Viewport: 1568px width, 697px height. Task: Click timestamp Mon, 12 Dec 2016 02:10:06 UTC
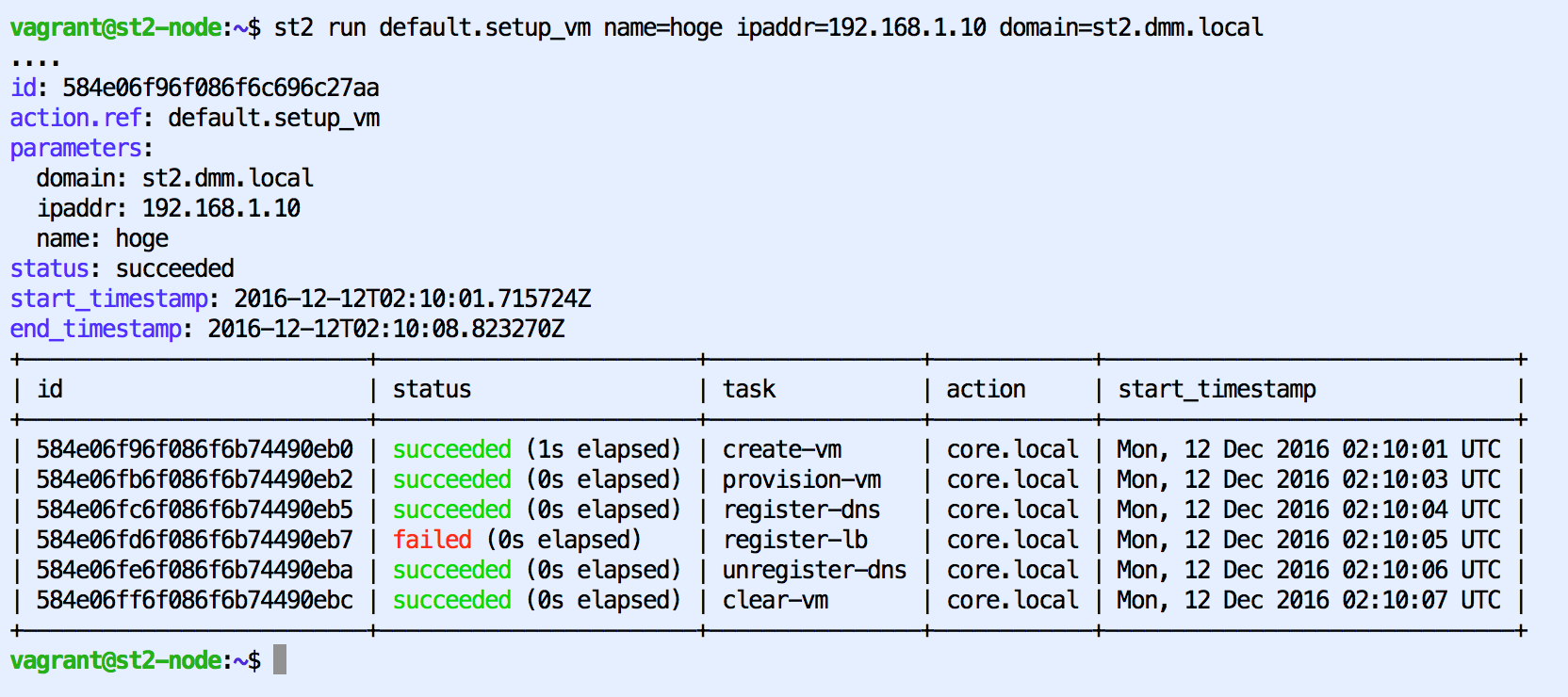(1309, 570)
